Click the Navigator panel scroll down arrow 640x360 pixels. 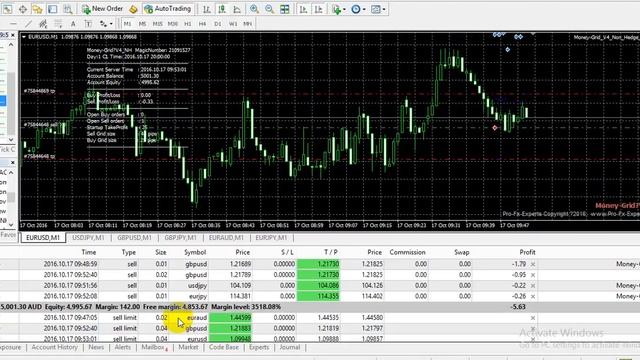tap(11, 225)
